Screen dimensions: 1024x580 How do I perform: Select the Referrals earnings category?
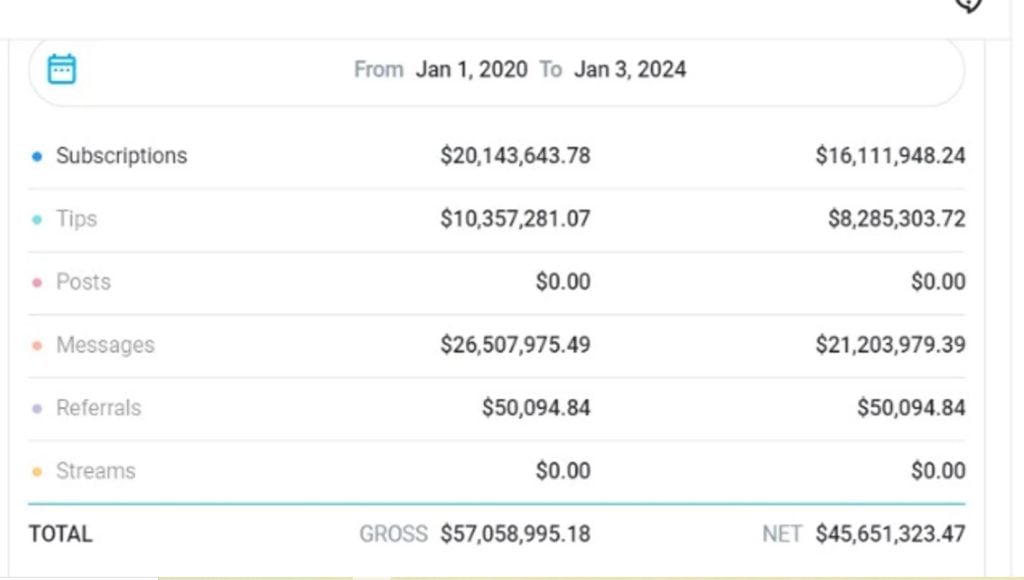(98, 408)
